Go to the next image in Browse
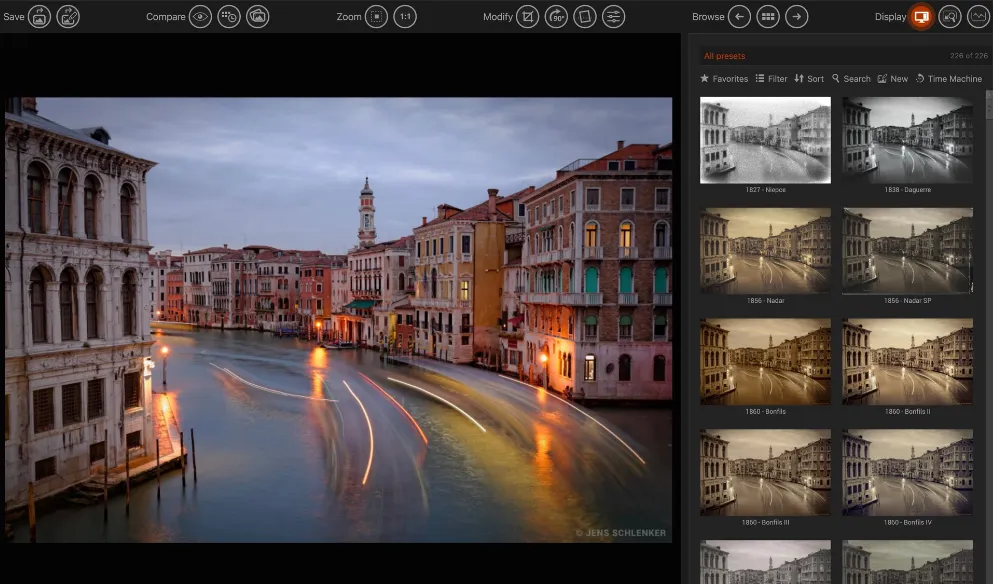 pos(796,17)
